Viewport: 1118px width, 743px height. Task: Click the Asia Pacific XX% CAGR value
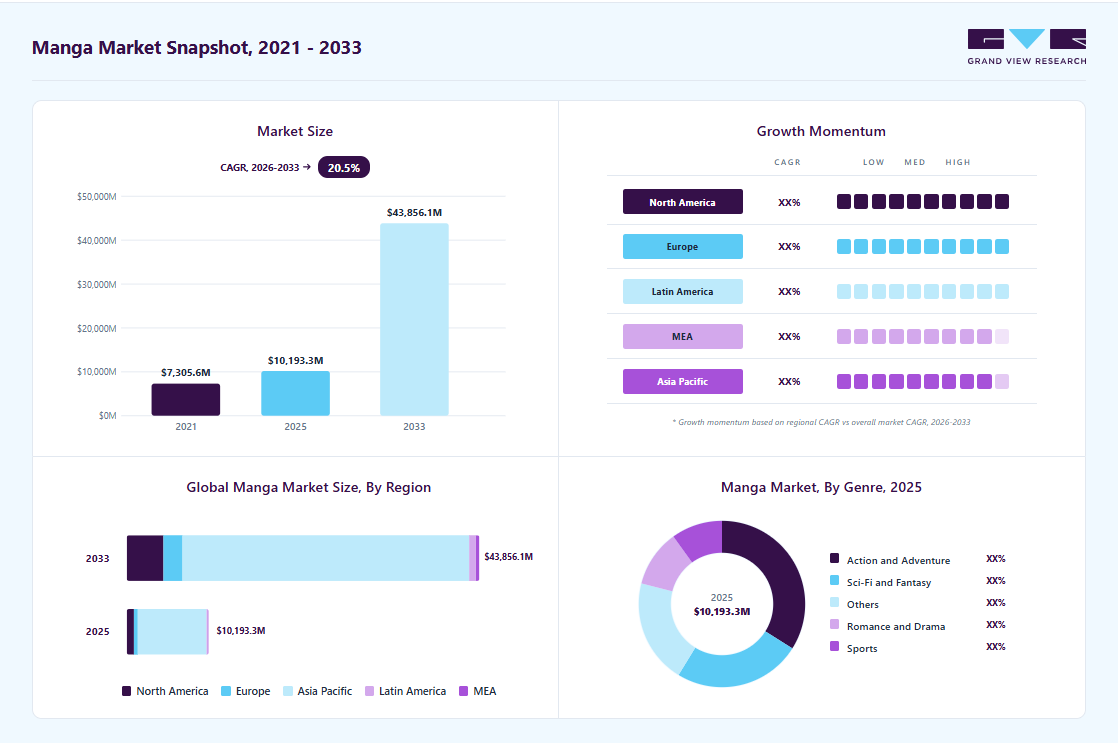(789, 381)
